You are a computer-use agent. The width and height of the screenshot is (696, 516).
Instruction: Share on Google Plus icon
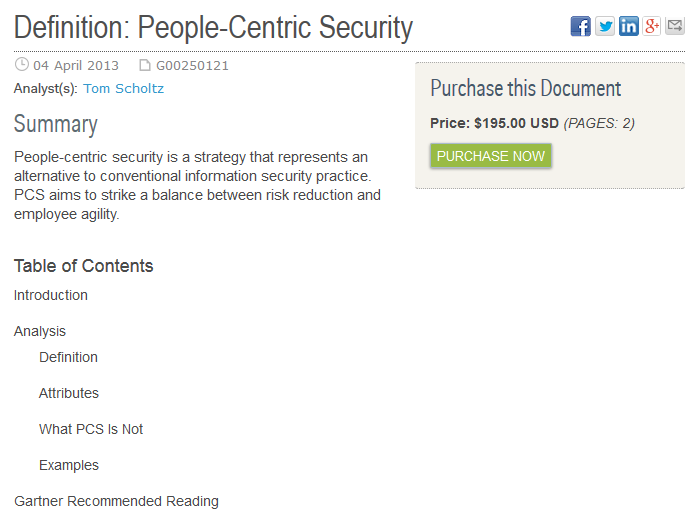point(652,26)
